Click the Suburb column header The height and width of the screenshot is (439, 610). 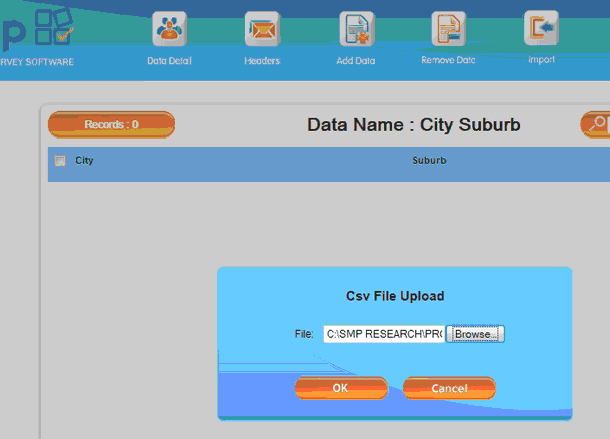(x=429, y=160)
